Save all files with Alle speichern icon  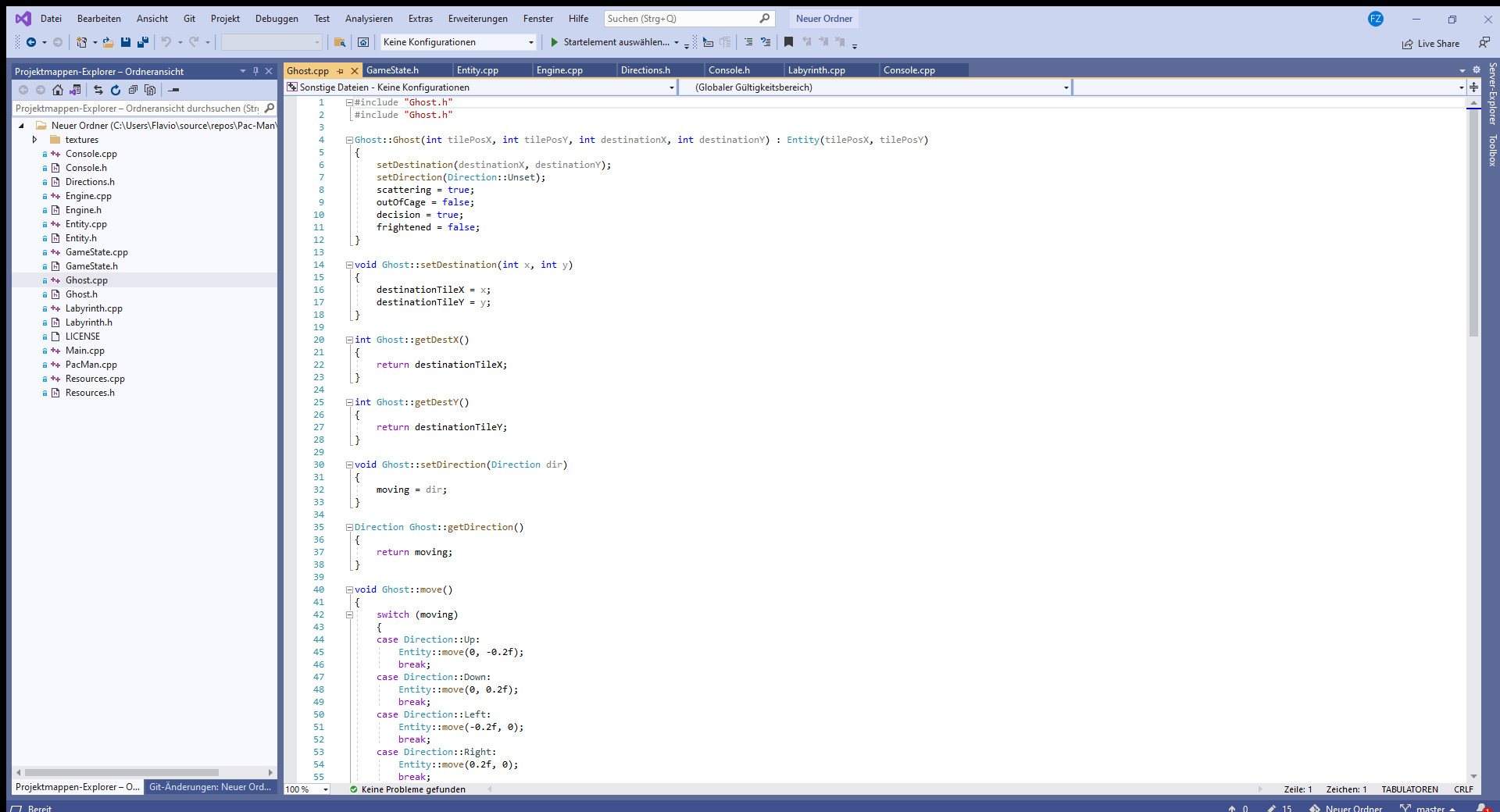pyautogui.click(x=144, y=42)
